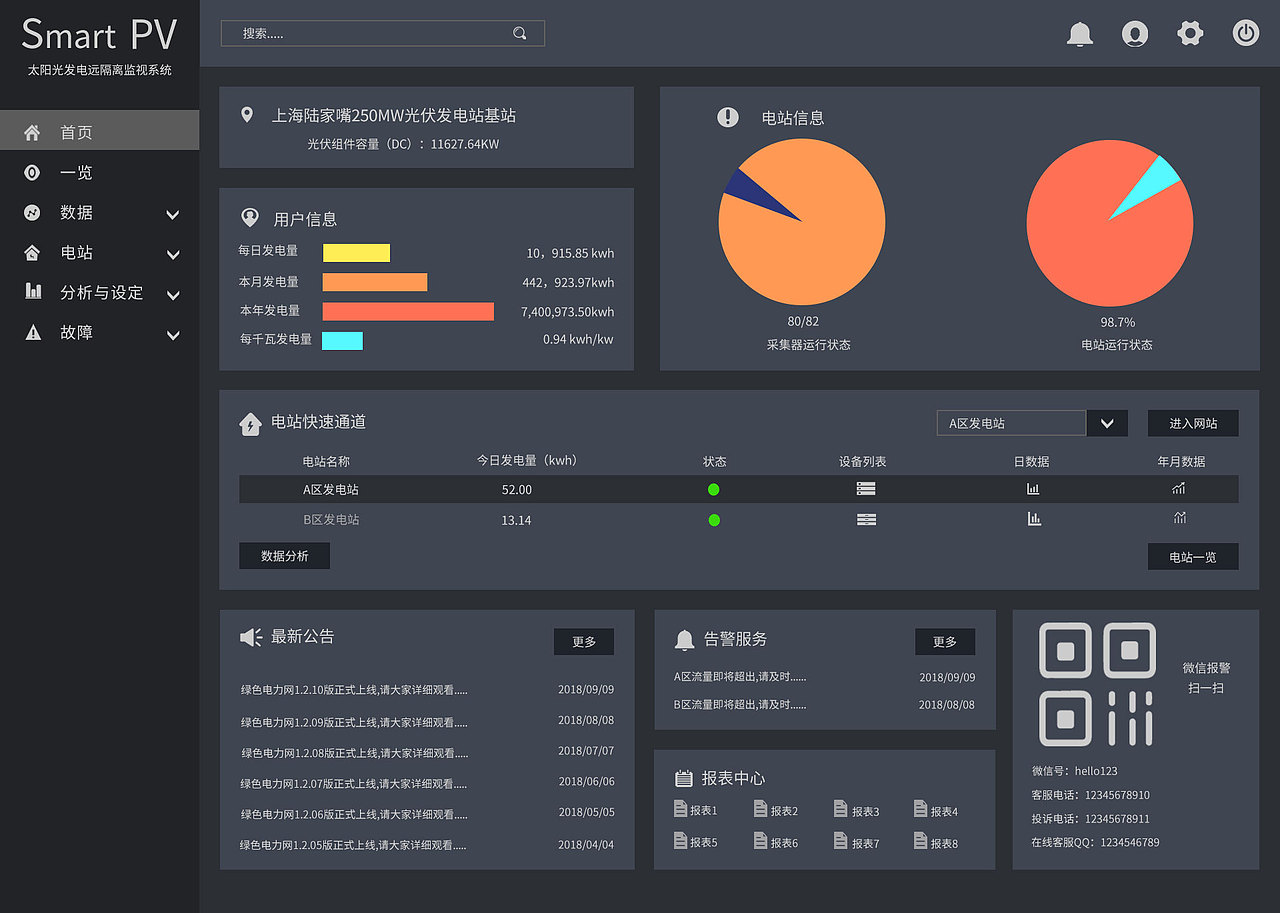This screenshot has width=1280, height=913.
Task: Click the Smart PV logo title
Action: coord(99,35)
